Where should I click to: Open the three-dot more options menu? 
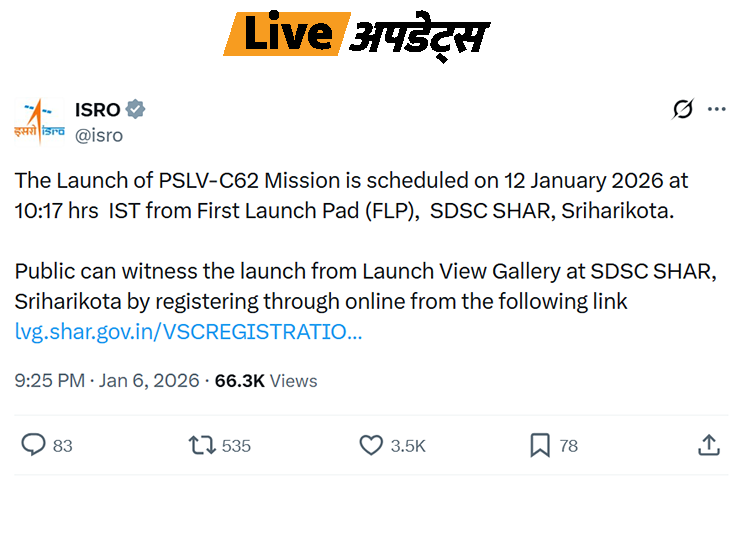click(x=716, y=110)
